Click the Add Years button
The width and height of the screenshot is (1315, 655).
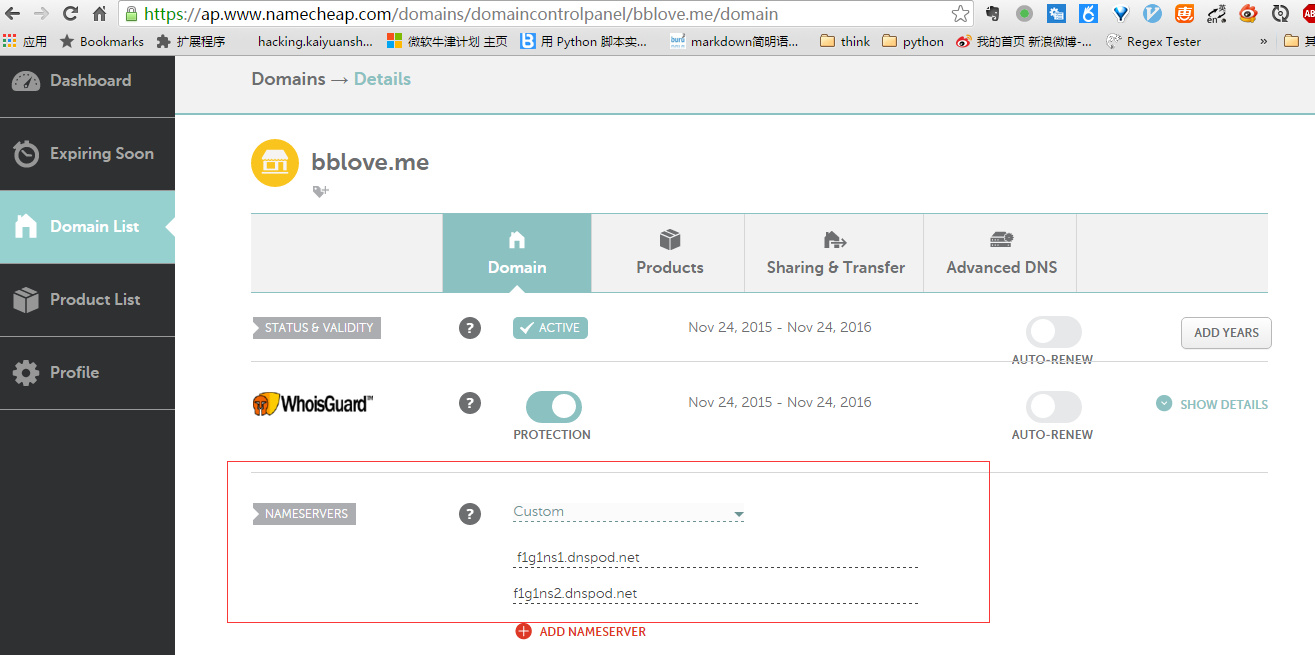(x=1226, y=332)
